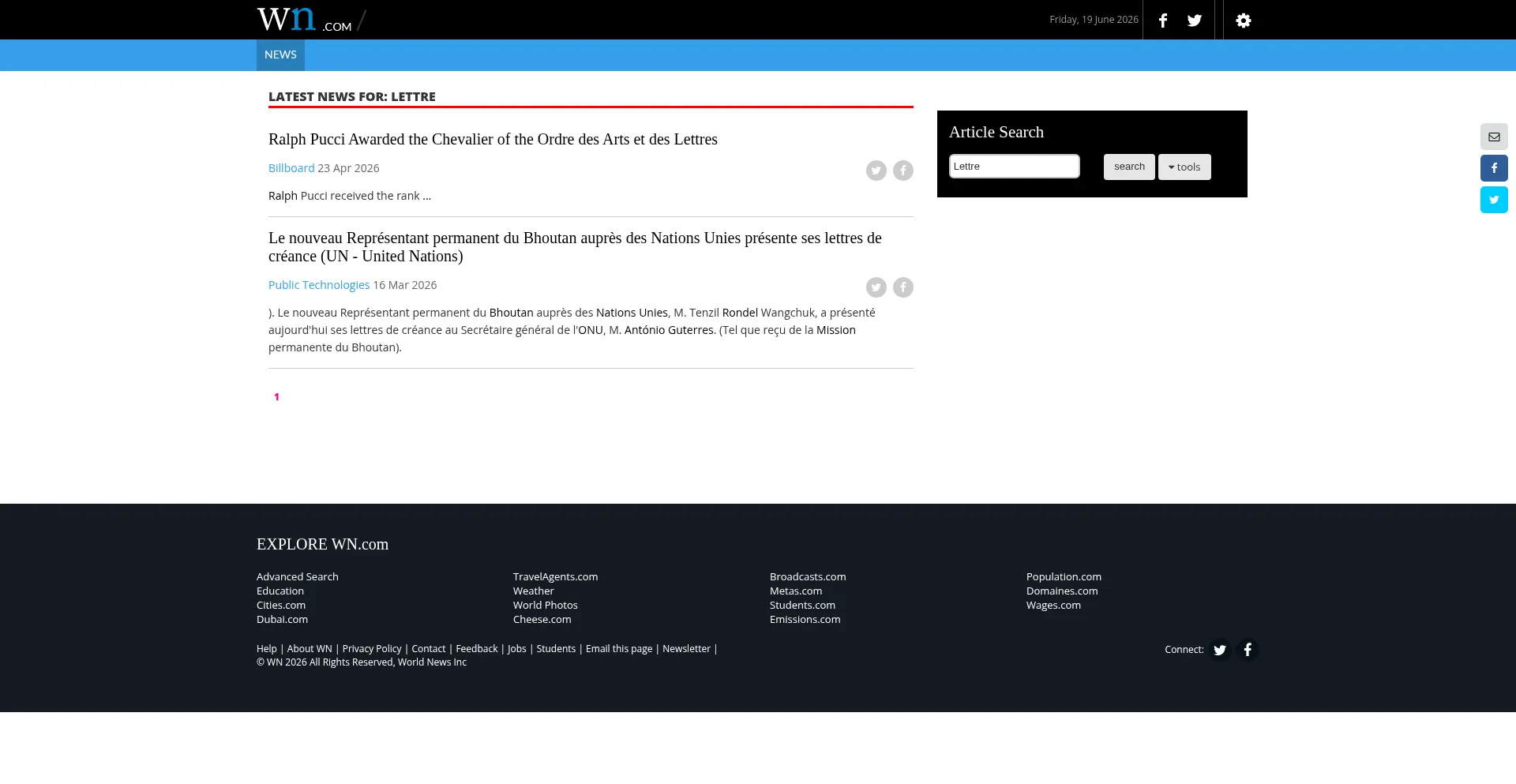Open Broadcasts.com footer link
The height and width of the screenshot is (784, 1516).
[x=808, y=577]
